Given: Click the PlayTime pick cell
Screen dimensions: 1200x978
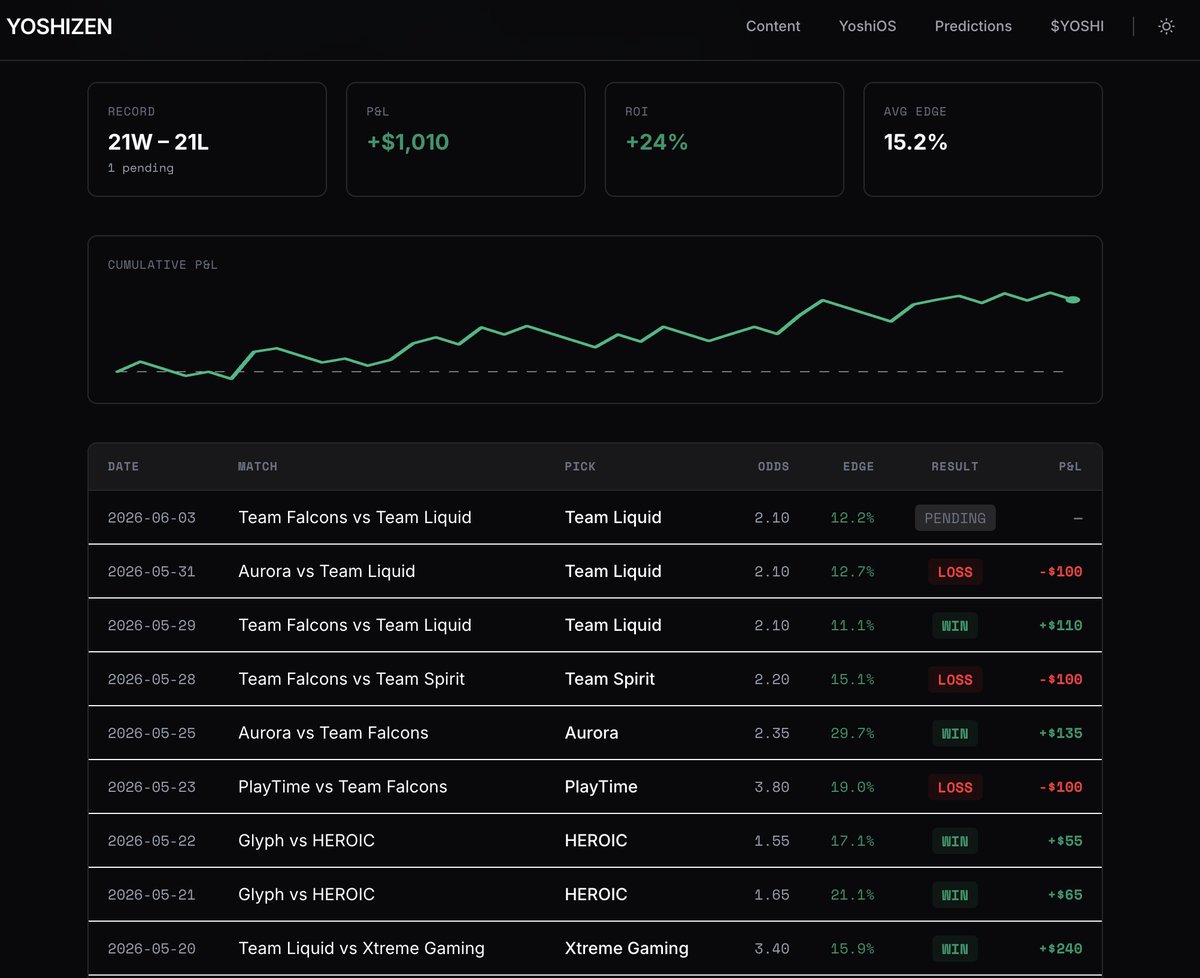Looking at the screenshot, I should (601, 787).
